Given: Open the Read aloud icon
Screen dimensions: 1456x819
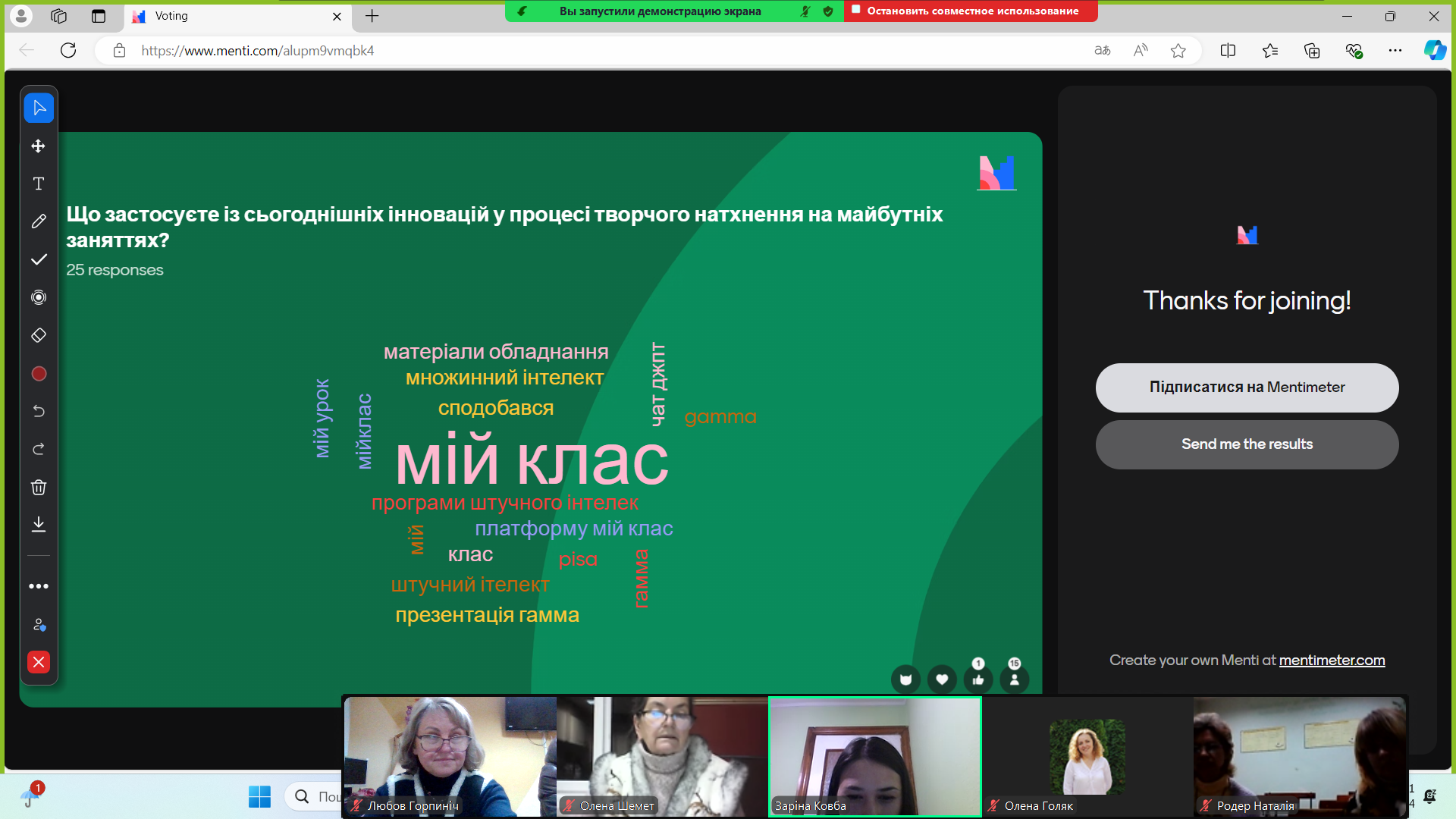Looking at the screenshot, I should coord(1141,51).
